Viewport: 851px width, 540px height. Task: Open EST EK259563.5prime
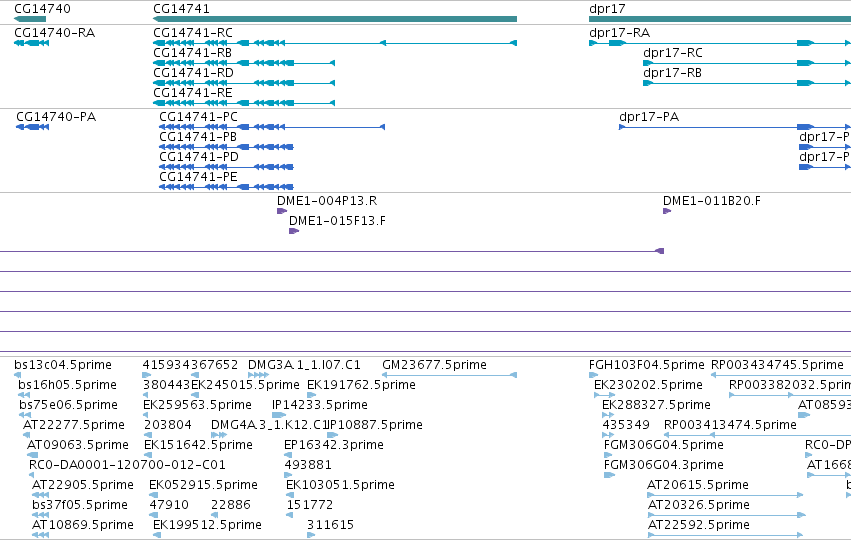tap(197, 405)
